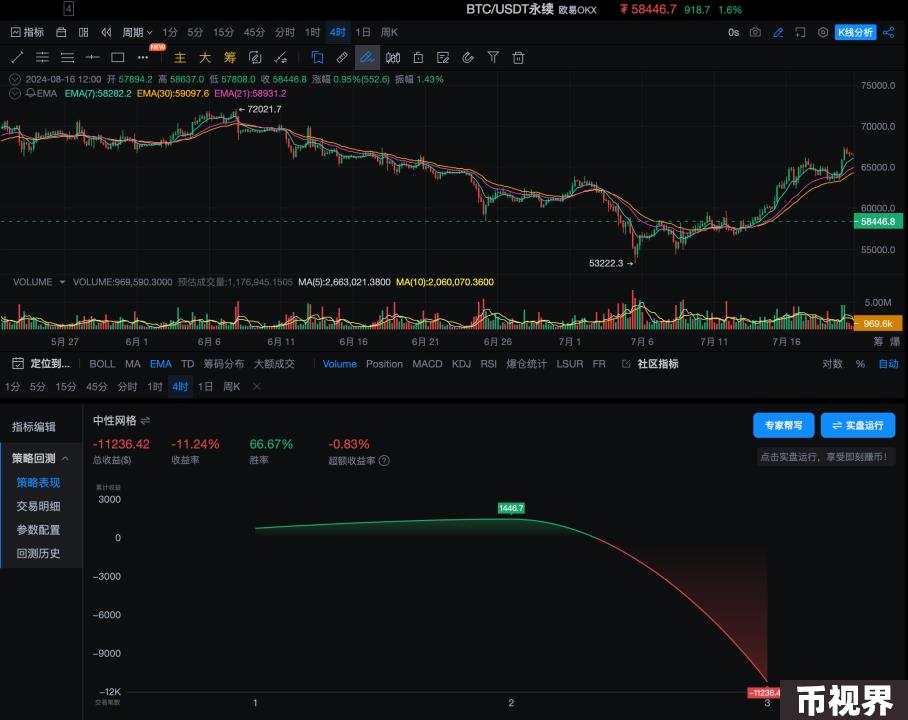908x720 pixels.
Task: Select 周K timeframe in top toolbar
Action: tap(389, 32)
